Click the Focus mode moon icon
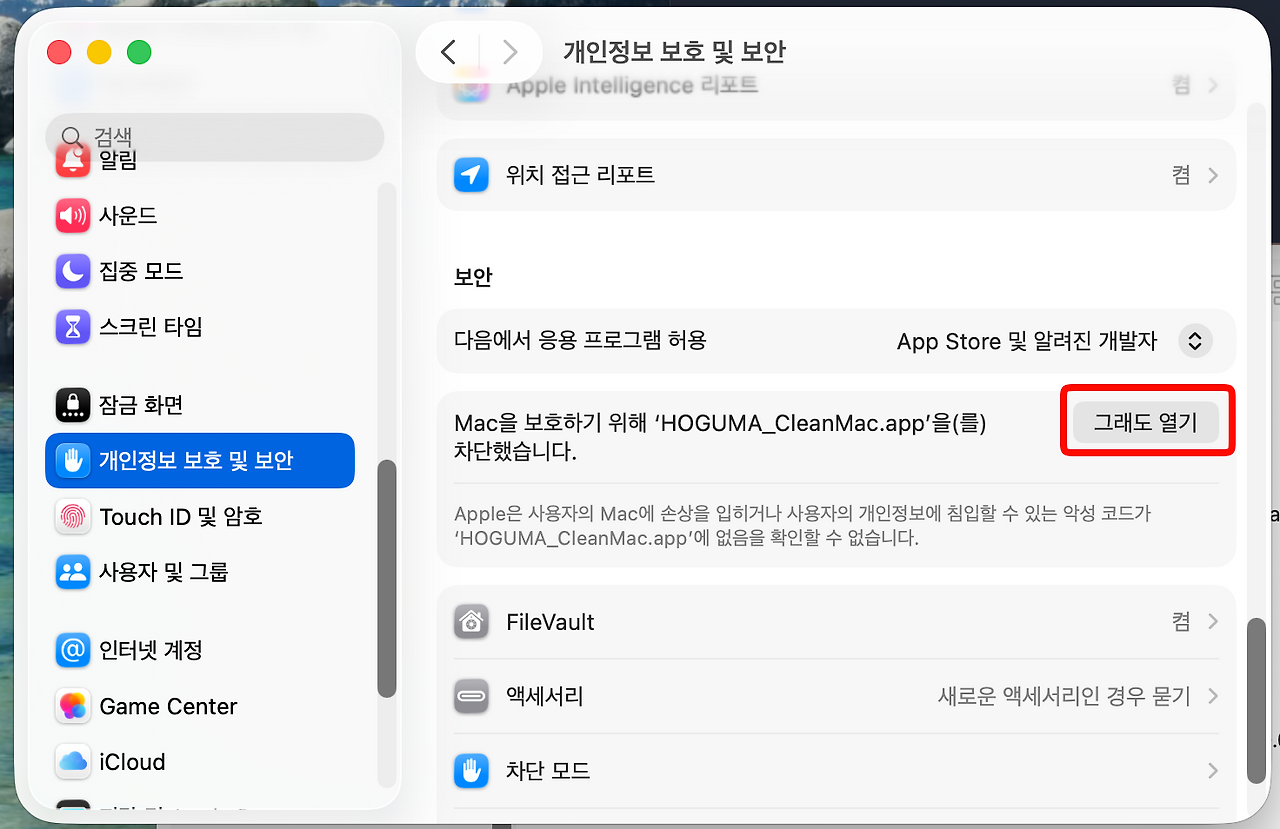The image size is (1280, 829). pyautogui.click(x=72, y=271)
